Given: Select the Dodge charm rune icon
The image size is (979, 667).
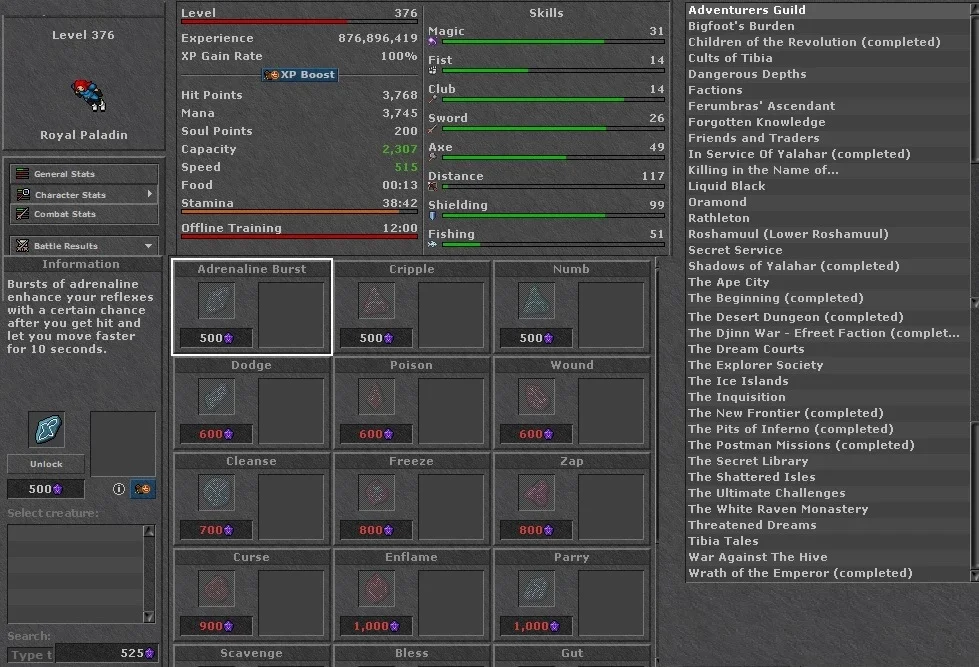Looking at the screenshot, I should click(x=216, y=397).
